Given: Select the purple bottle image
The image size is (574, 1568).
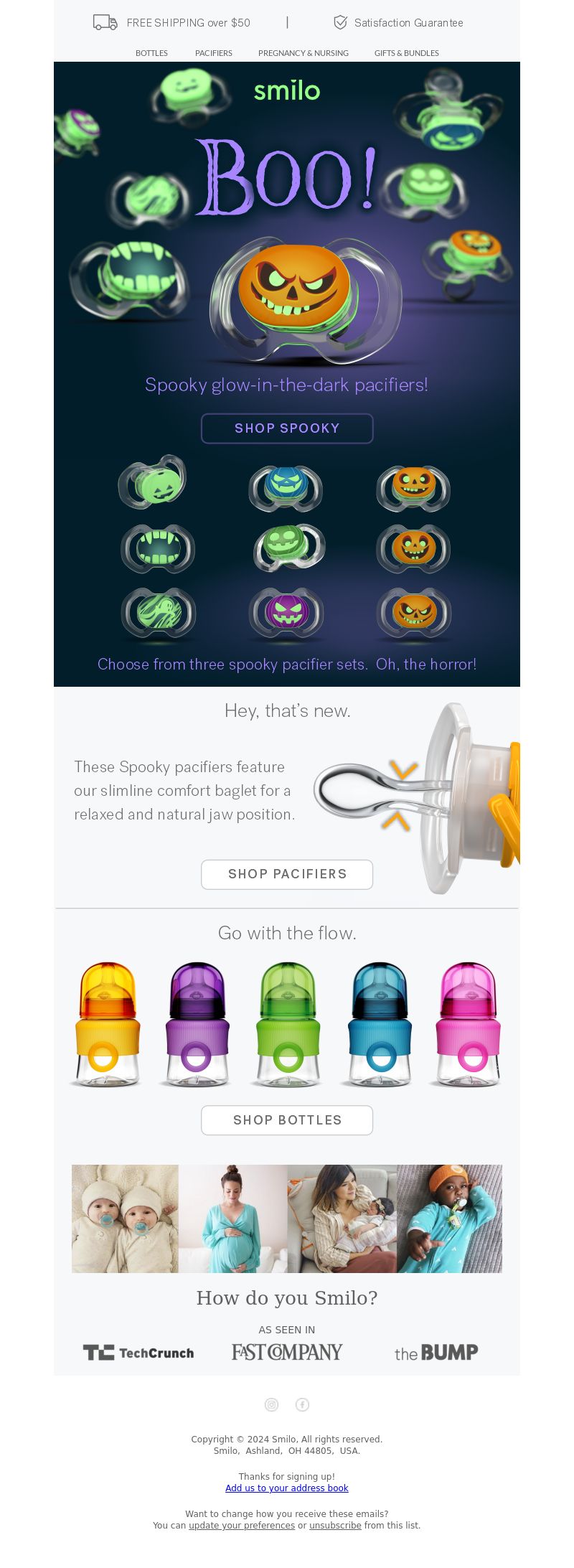Looking at the screenshot, I should click(197, 1025).
